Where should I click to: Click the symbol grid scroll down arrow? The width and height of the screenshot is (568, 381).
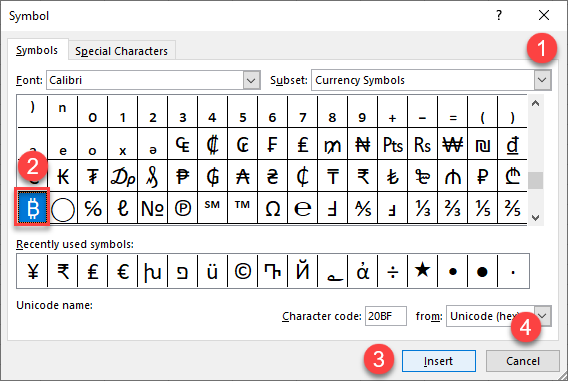pos(535,217)
